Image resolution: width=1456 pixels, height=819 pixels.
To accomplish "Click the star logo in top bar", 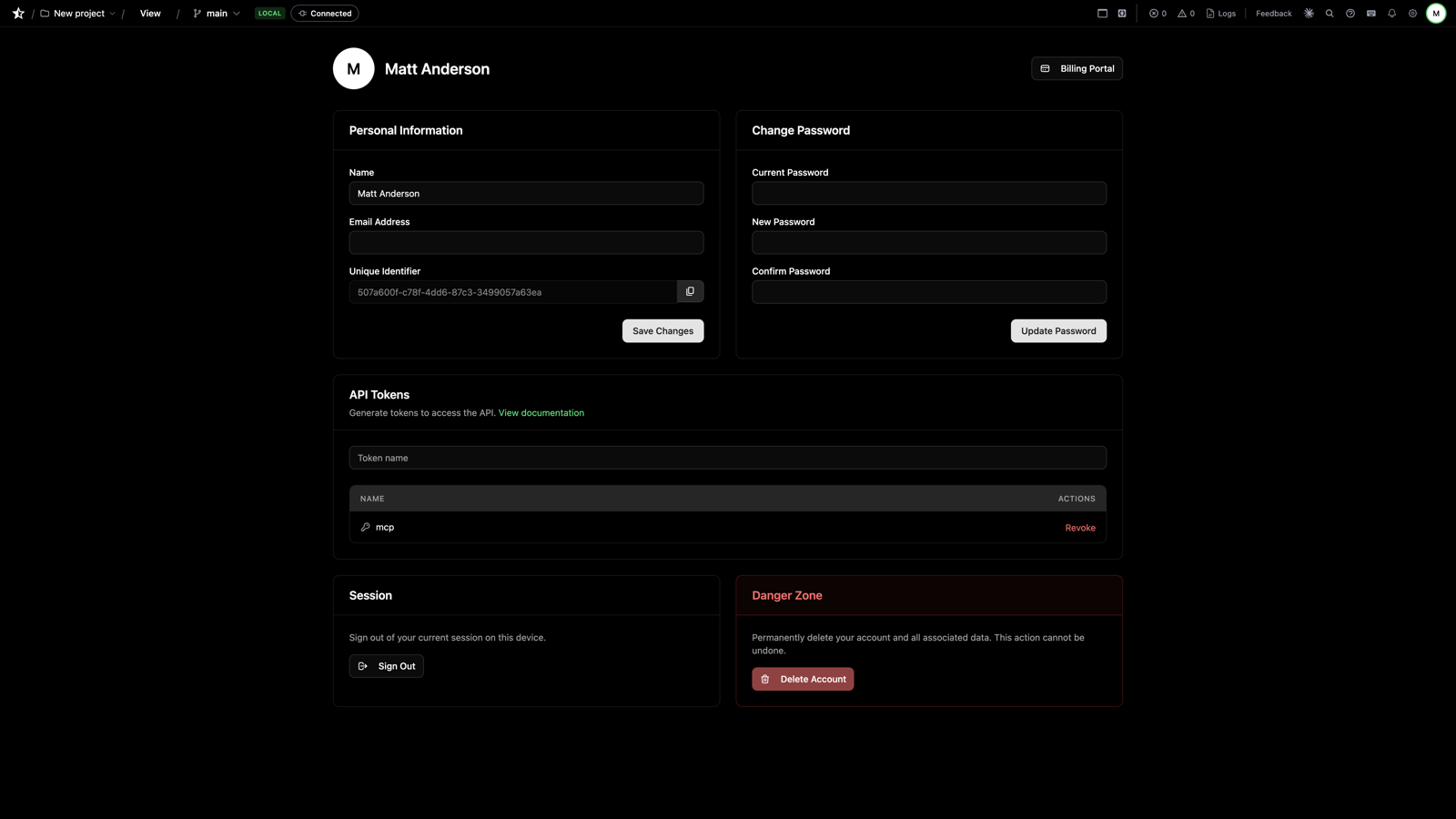I will point(17,13).
